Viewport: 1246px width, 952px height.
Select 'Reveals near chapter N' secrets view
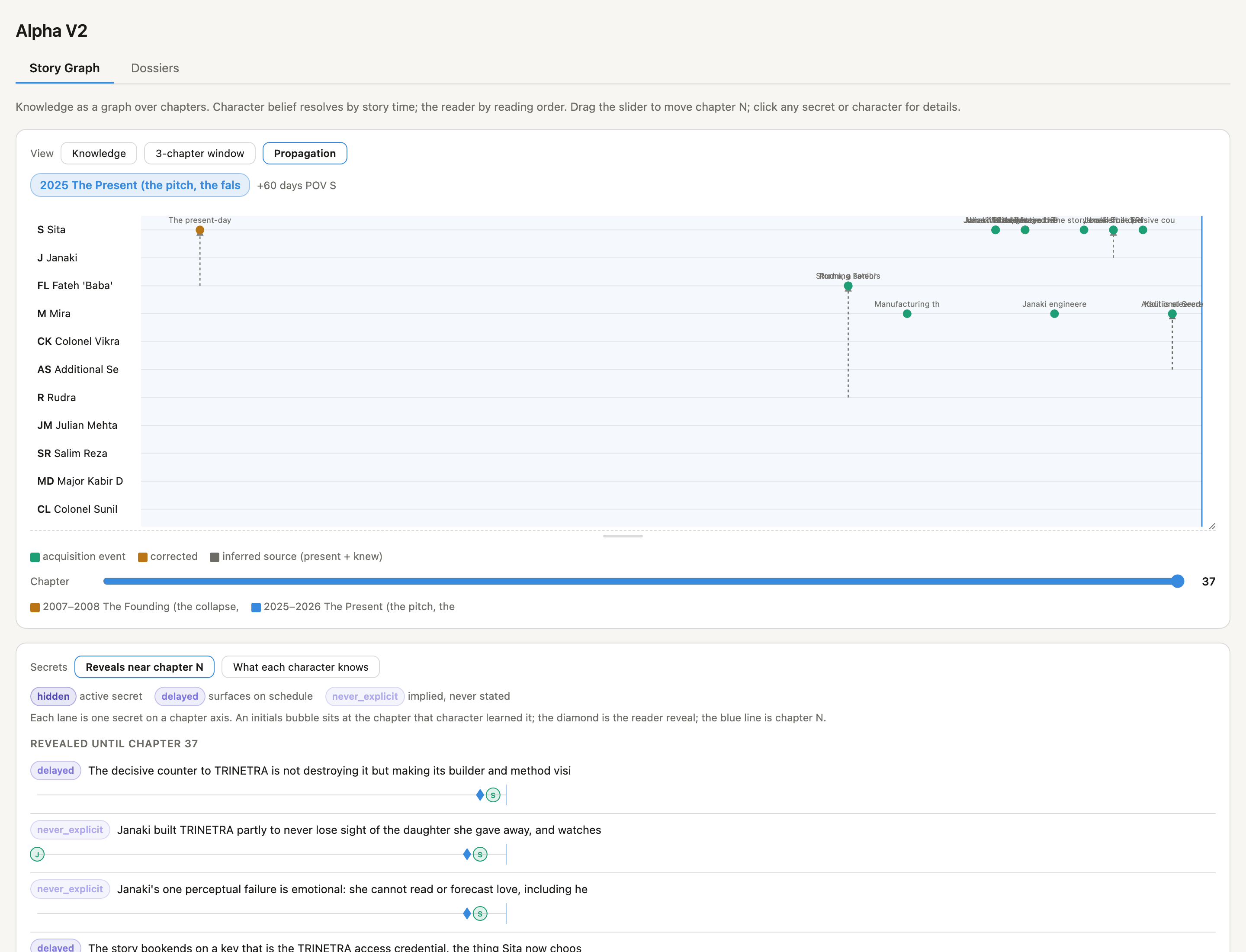[x=145, y=667]
